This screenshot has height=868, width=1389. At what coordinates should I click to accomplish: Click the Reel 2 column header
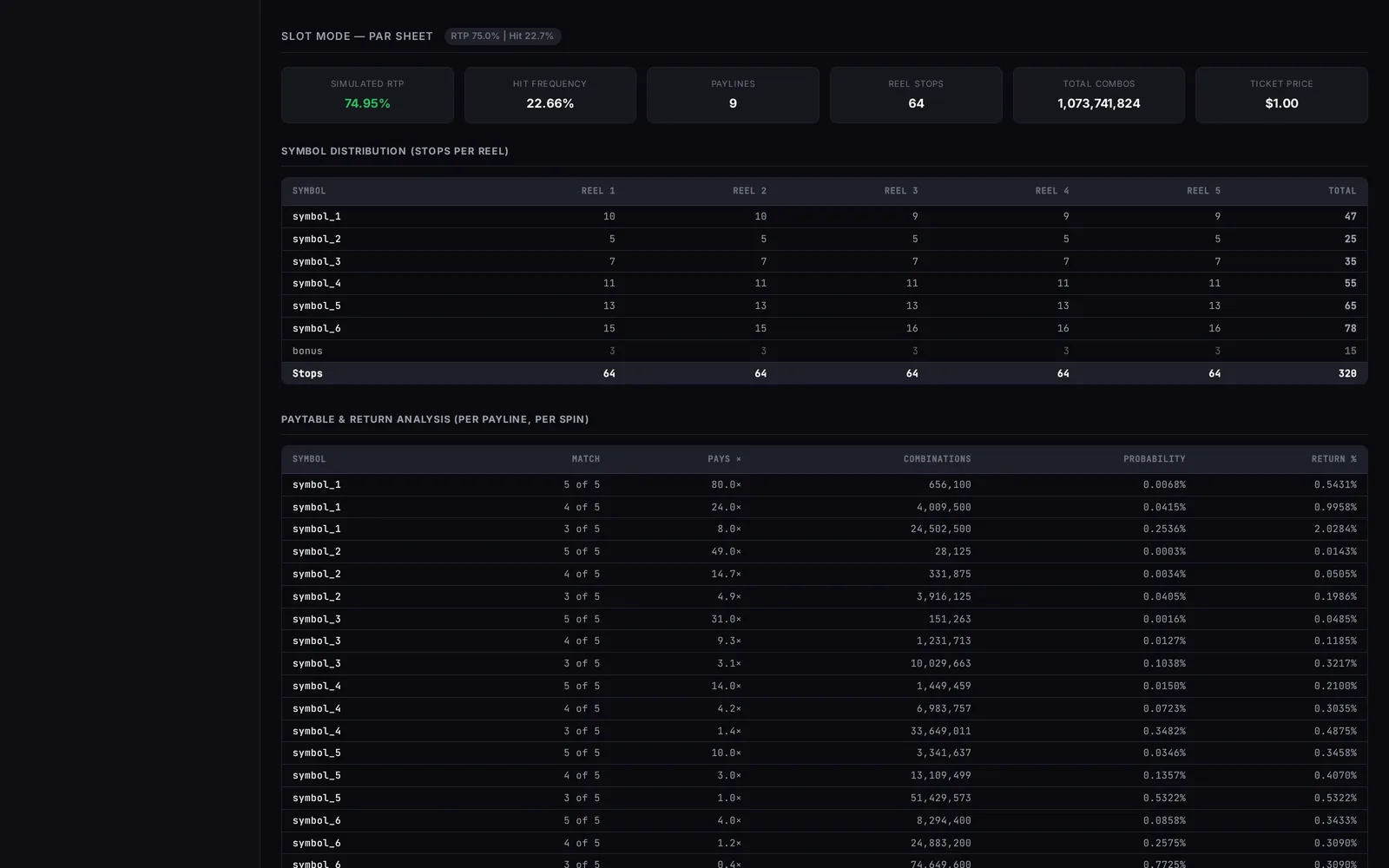coord(749,191)
